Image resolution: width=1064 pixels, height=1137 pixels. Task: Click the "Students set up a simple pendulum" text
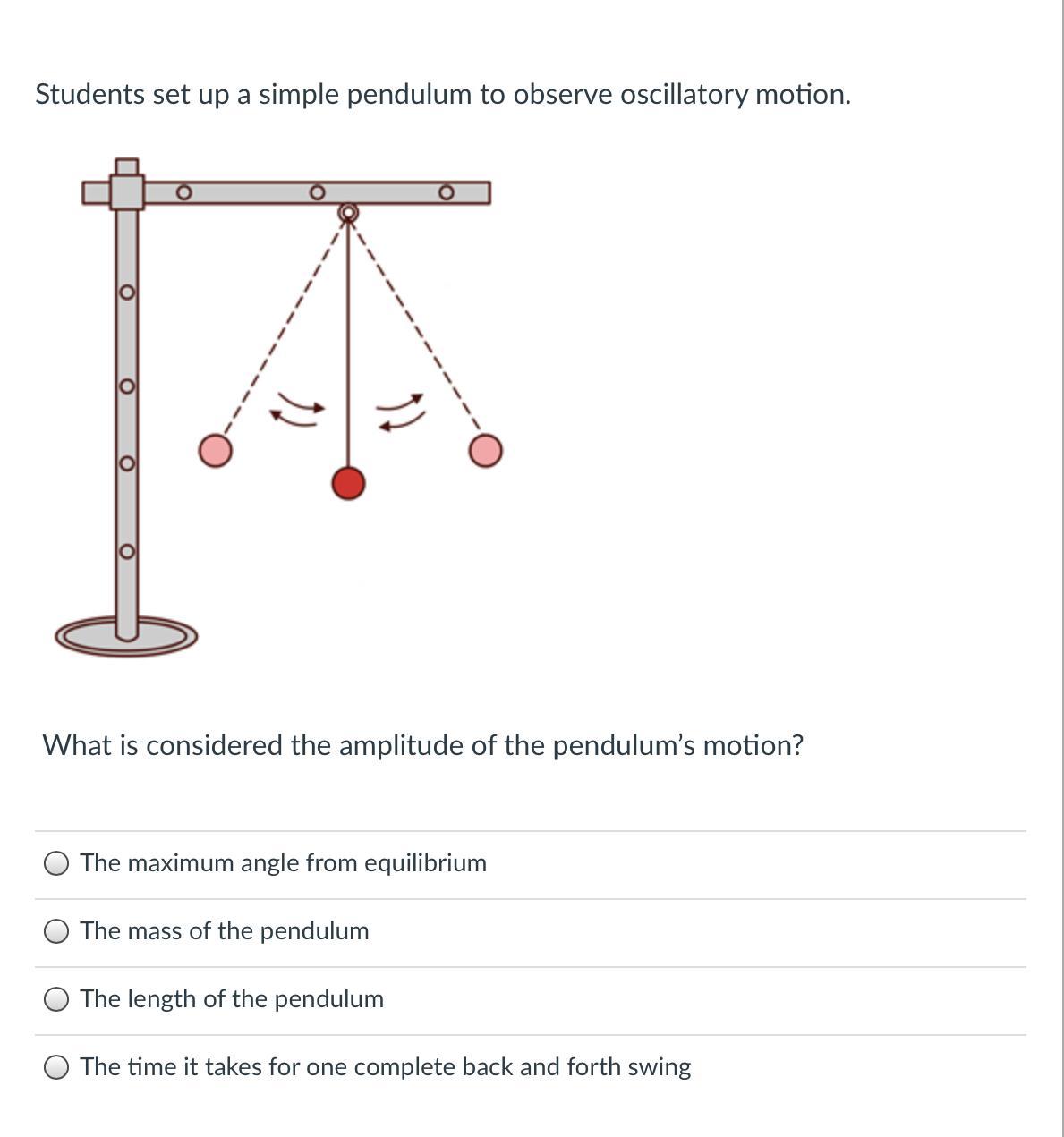(442, 94)
